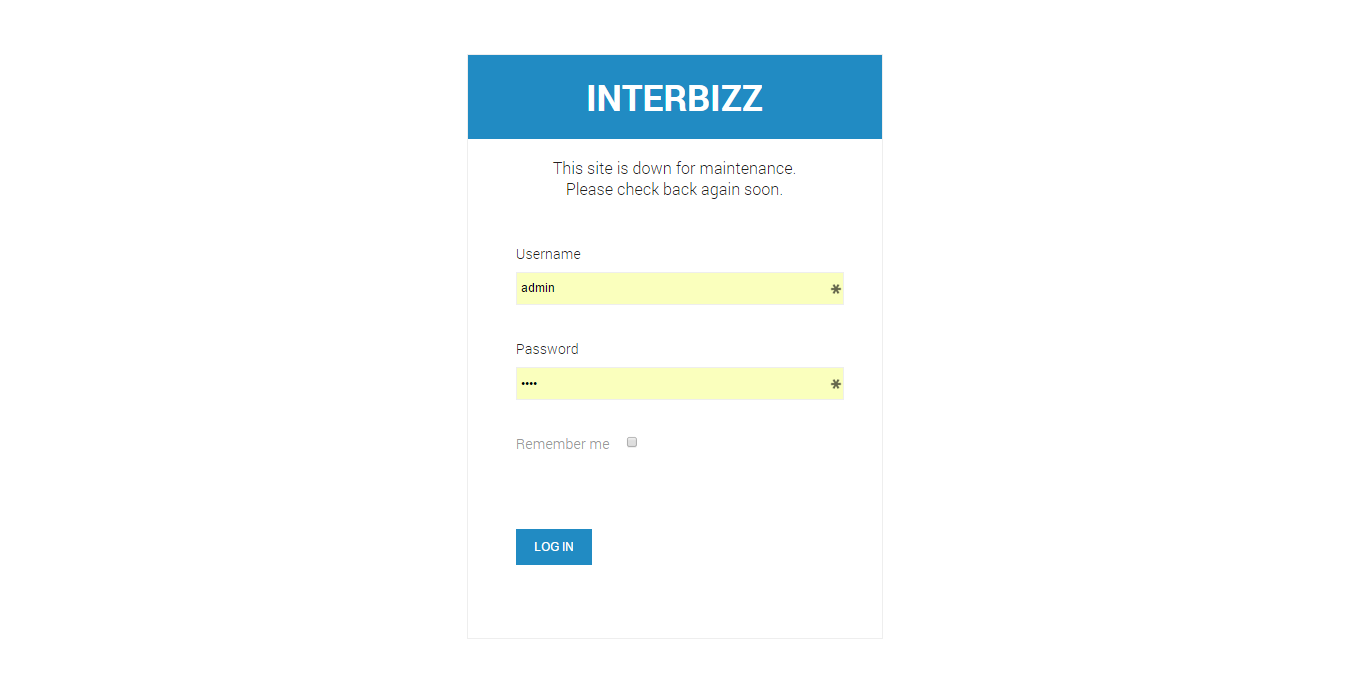Click the asterisk icon in Username field
The image size is (1348, 692).
(836, 289)
